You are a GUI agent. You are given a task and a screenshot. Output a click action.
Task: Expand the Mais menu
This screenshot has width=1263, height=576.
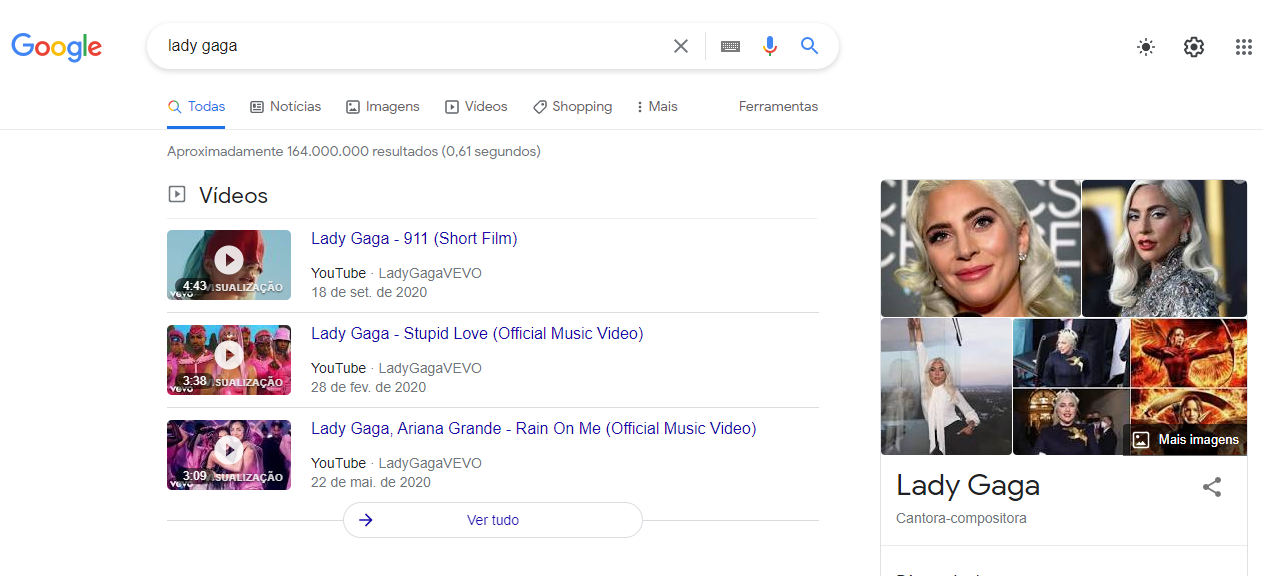point(657,107)
